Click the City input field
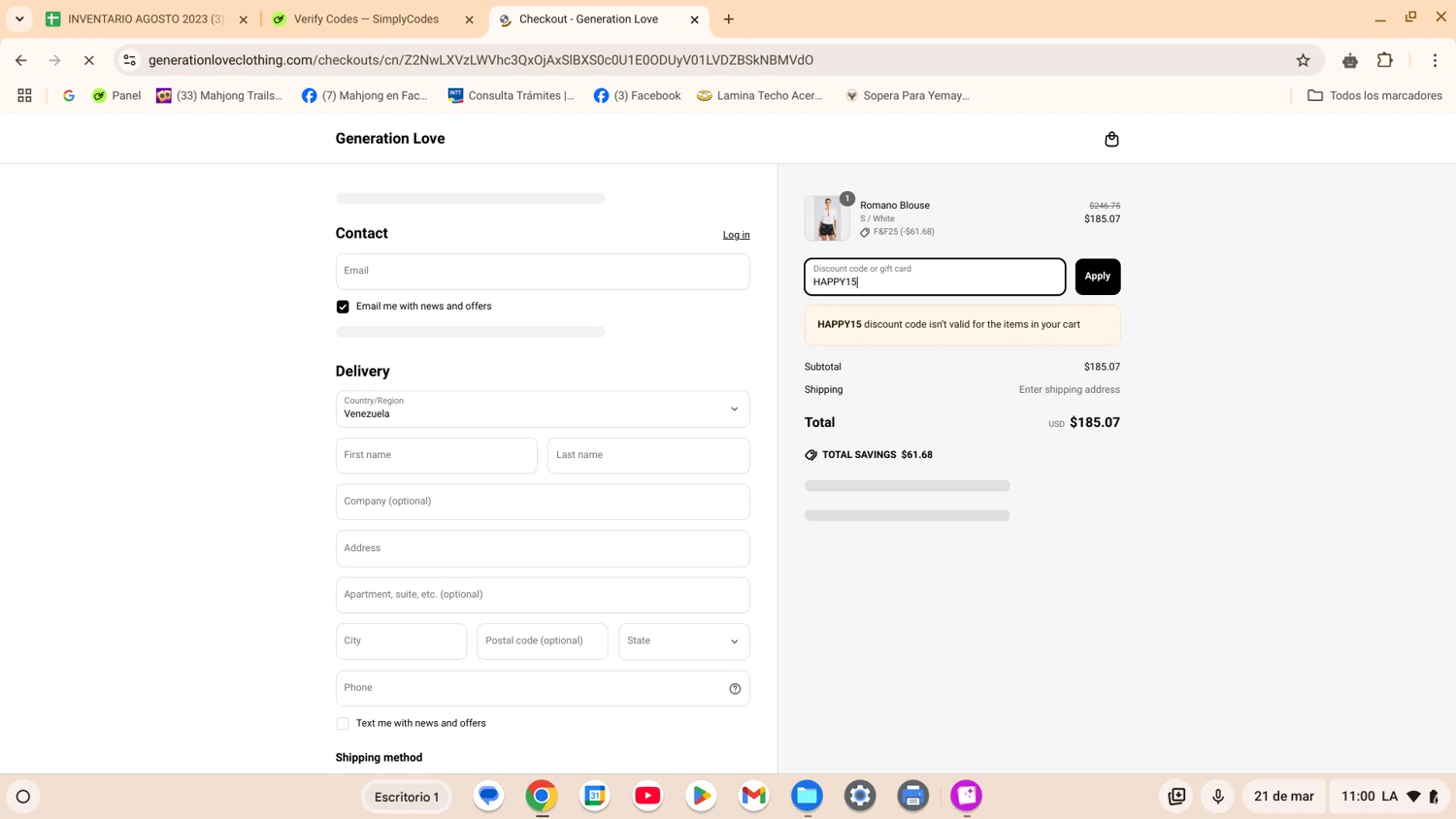The width and height of the screenshot is (1456, 819). [x=401, y=641]
